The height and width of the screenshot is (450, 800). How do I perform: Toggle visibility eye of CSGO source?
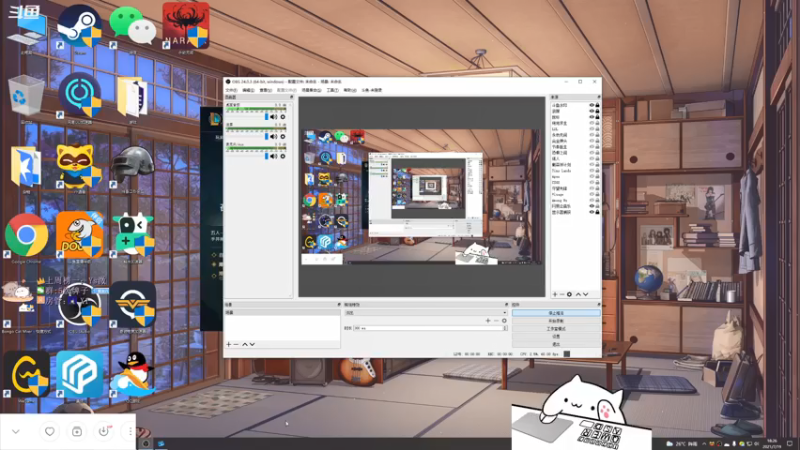click(592, 182)
